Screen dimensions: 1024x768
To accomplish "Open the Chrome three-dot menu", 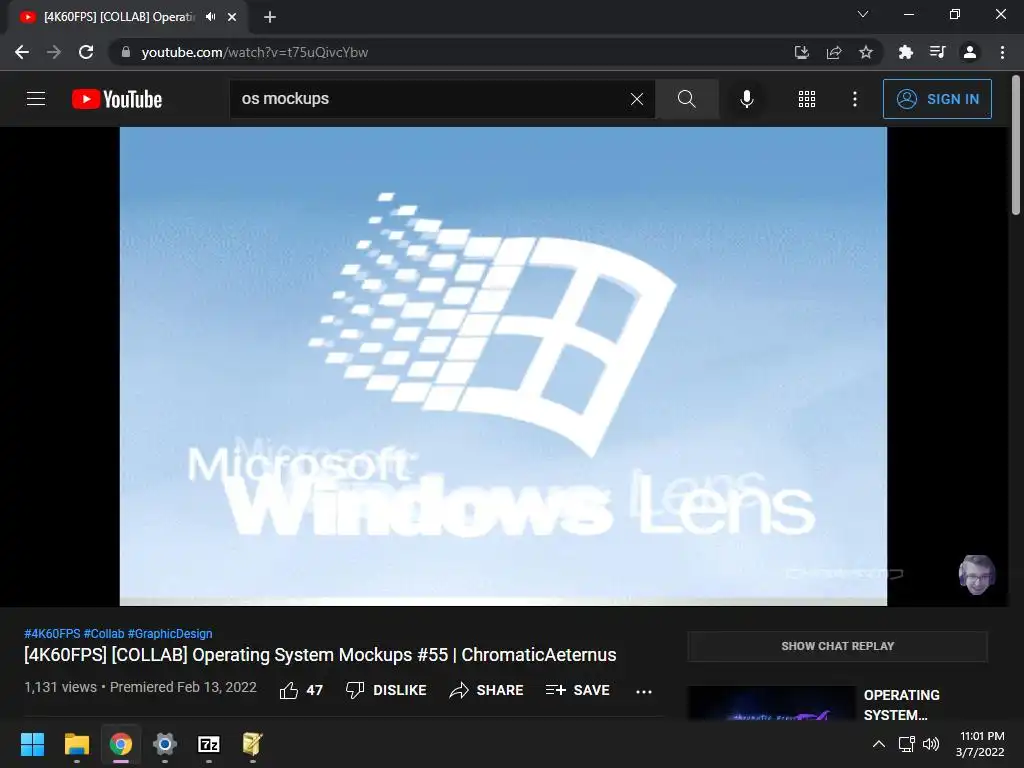I will (x=1002, y=52).
